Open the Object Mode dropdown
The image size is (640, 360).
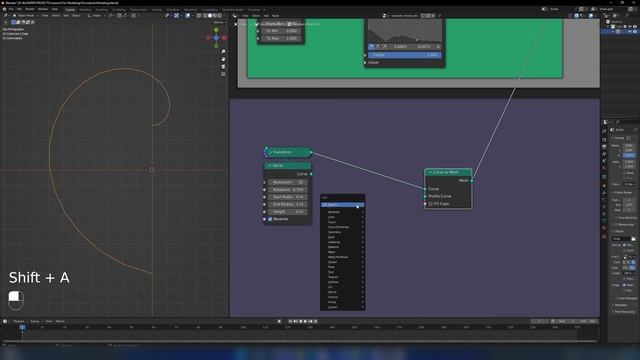pyautogui.click(x=25, y=16)
